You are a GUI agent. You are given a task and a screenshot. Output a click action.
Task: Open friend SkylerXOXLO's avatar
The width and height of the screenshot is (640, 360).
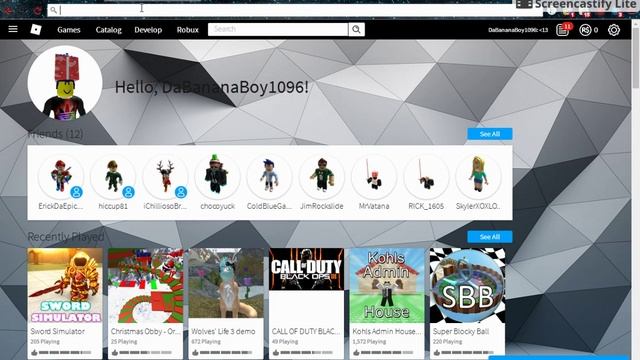(x=478, y=176)
